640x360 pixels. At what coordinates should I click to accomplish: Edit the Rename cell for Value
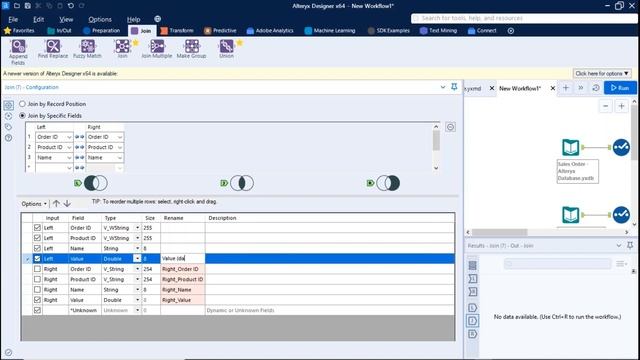[x=182, y=258]
